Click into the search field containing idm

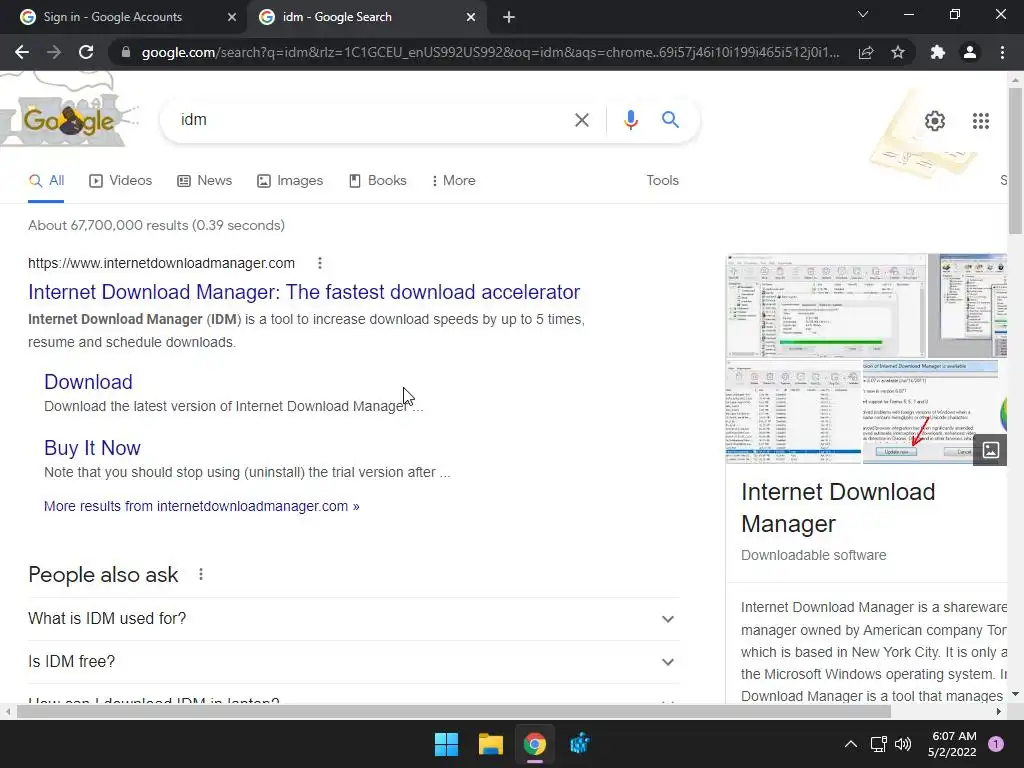pos(372,120)
